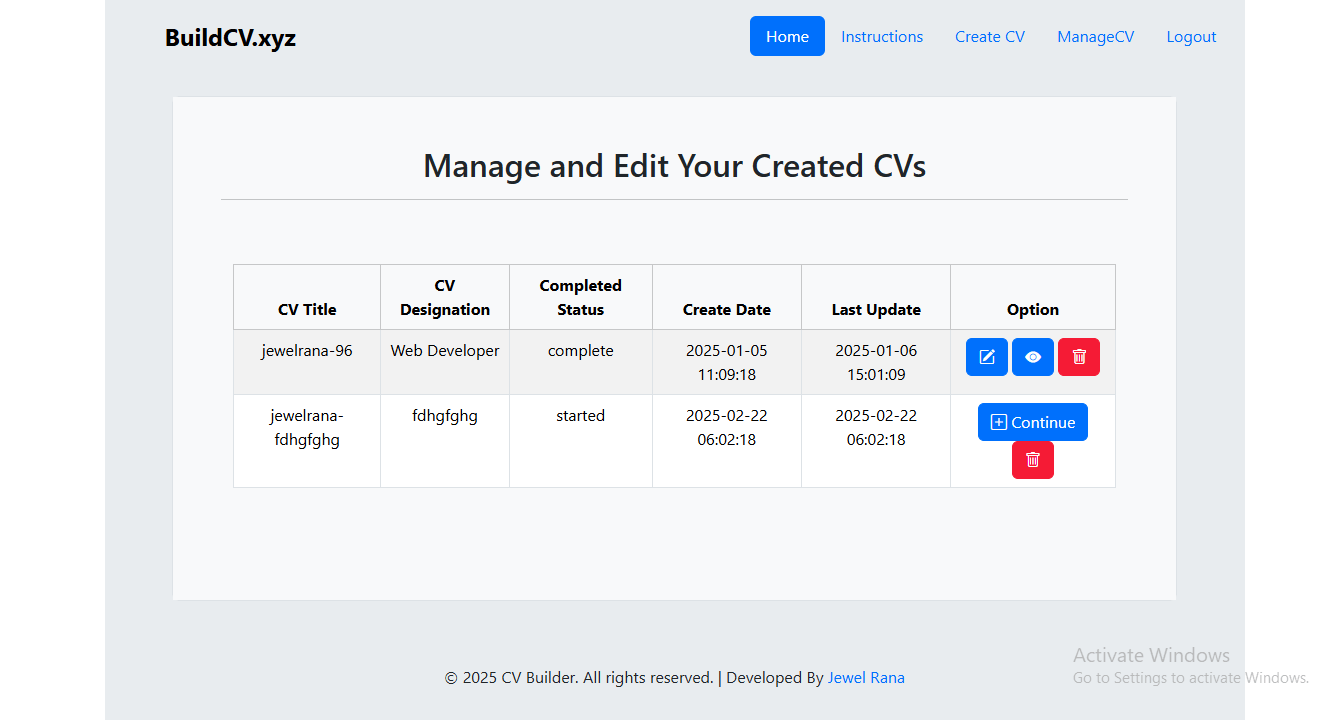1330x720 pixels.
Task: Go to the Home page
Action: tap(787, 36)
